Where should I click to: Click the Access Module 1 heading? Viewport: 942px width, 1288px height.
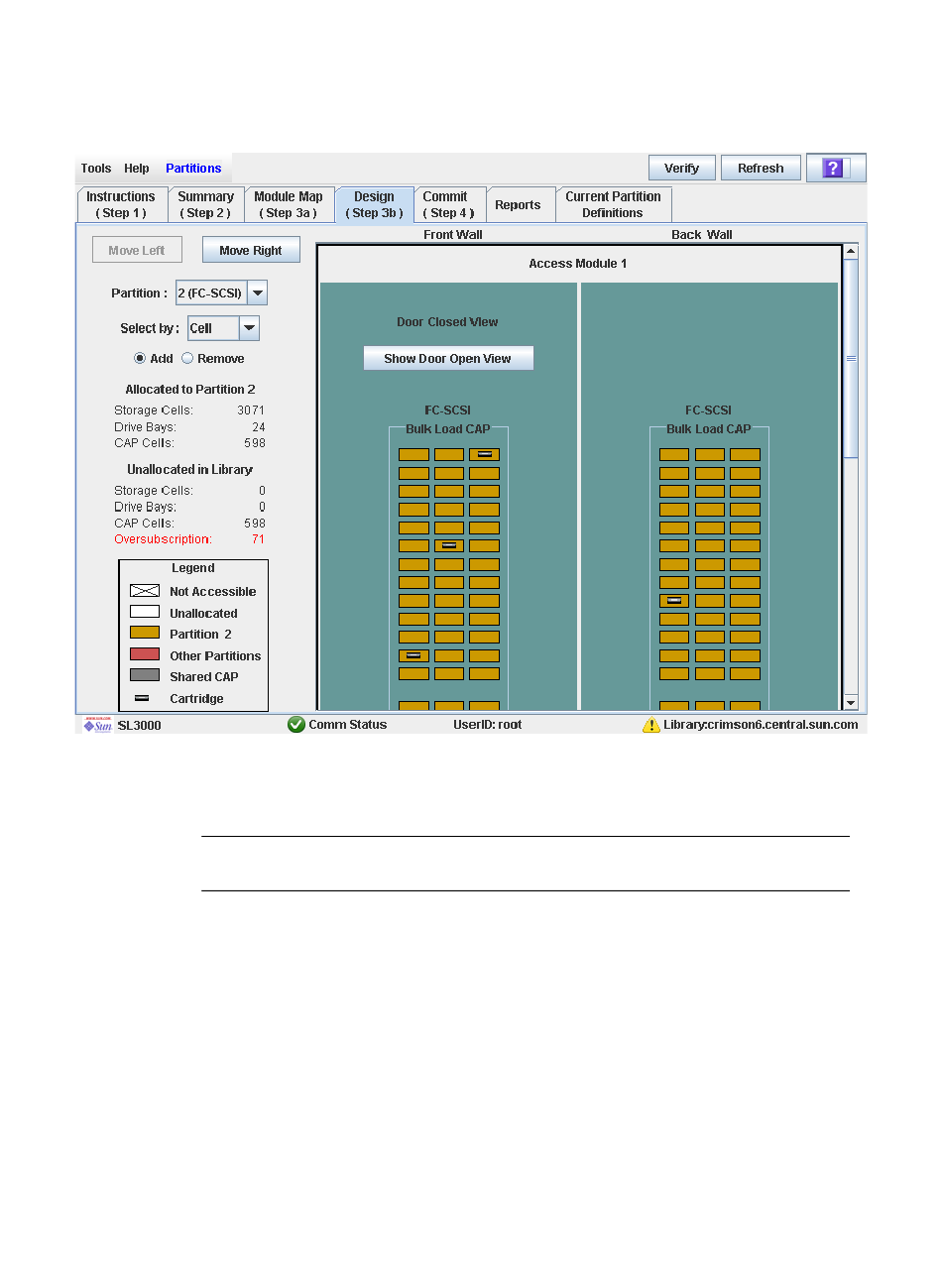578,264
